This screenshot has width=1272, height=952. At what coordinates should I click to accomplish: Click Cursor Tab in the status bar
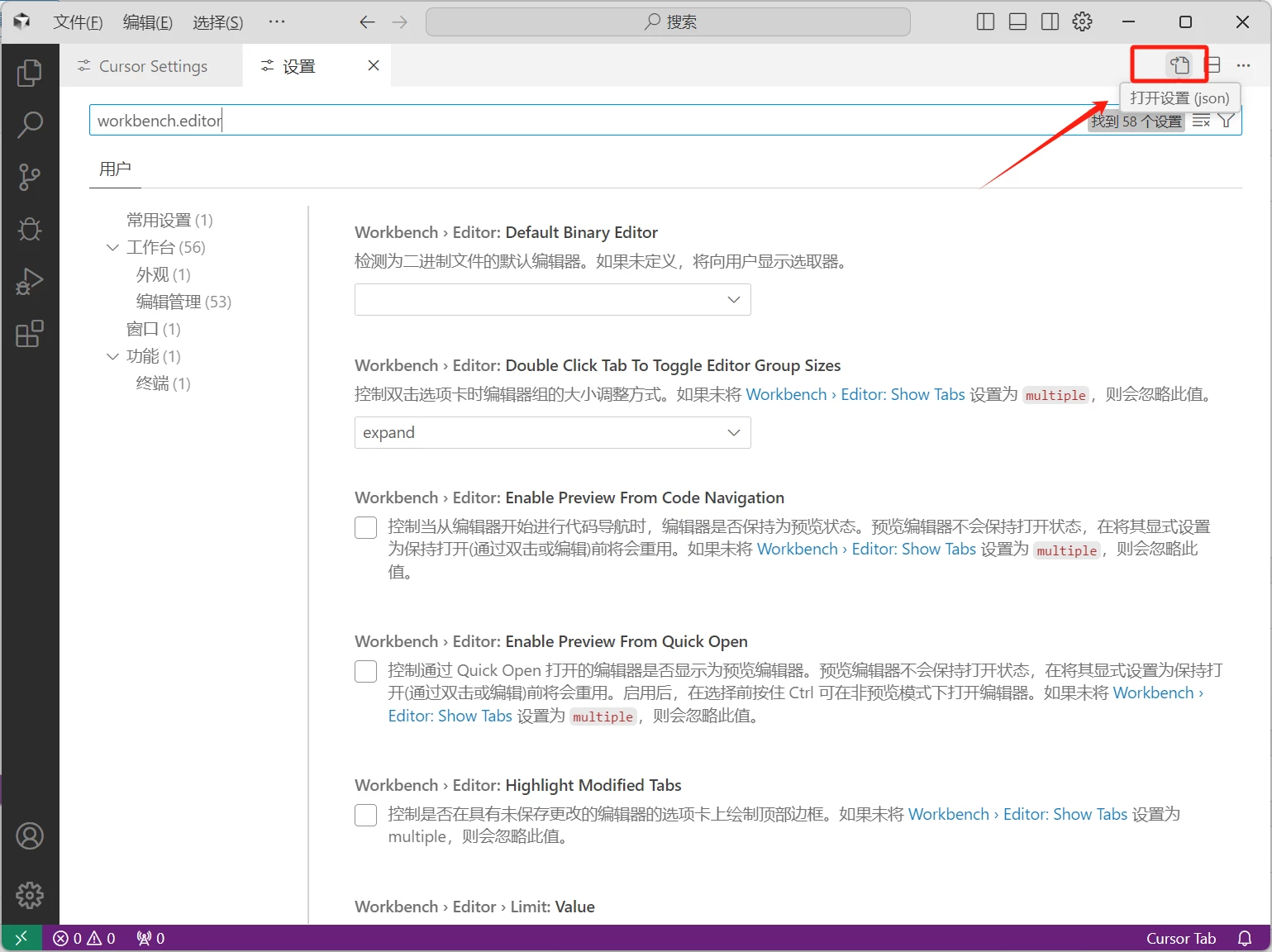point(1180,938)
